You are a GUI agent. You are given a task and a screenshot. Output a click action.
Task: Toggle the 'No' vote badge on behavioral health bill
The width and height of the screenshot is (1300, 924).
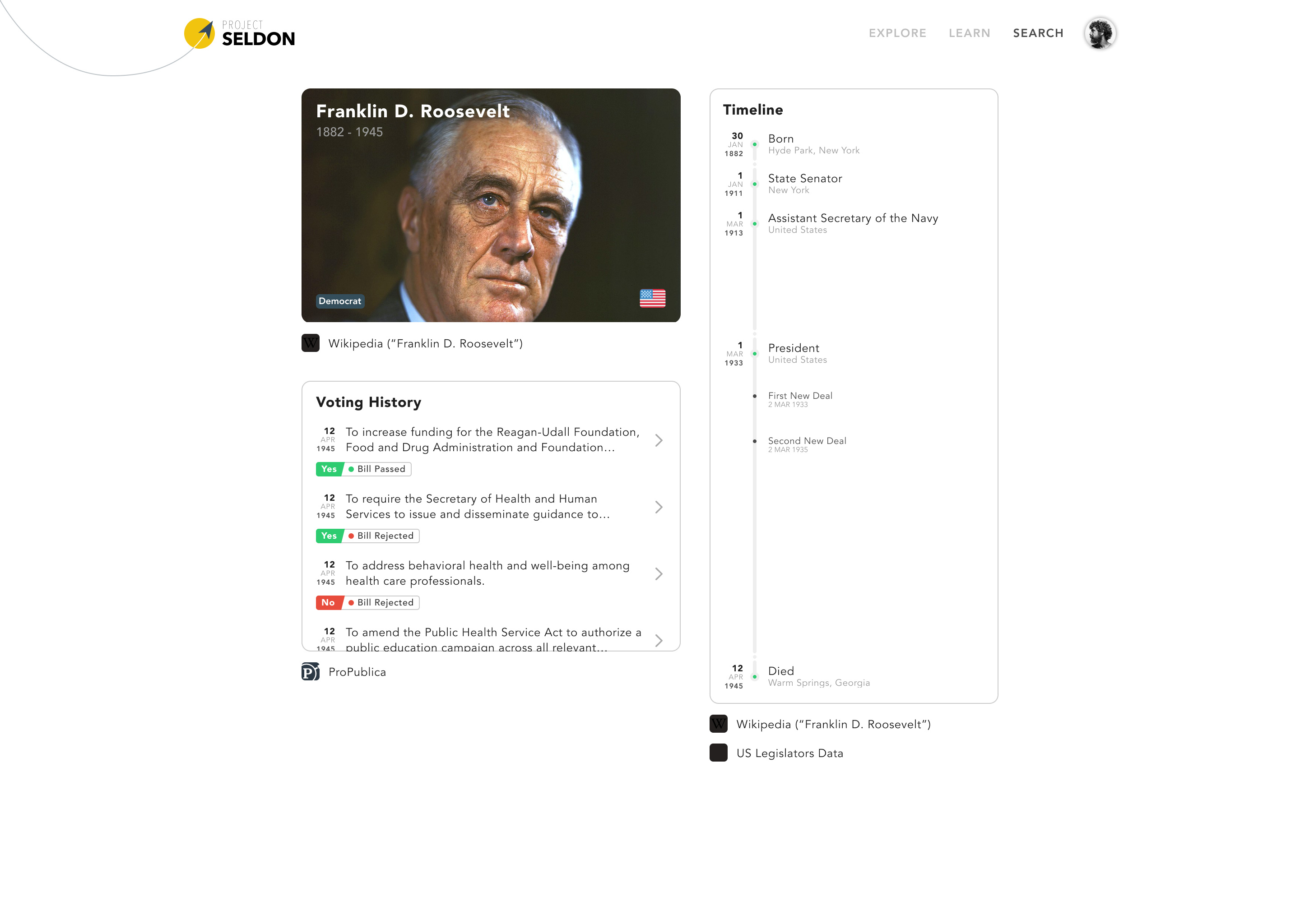pos(329,602)
